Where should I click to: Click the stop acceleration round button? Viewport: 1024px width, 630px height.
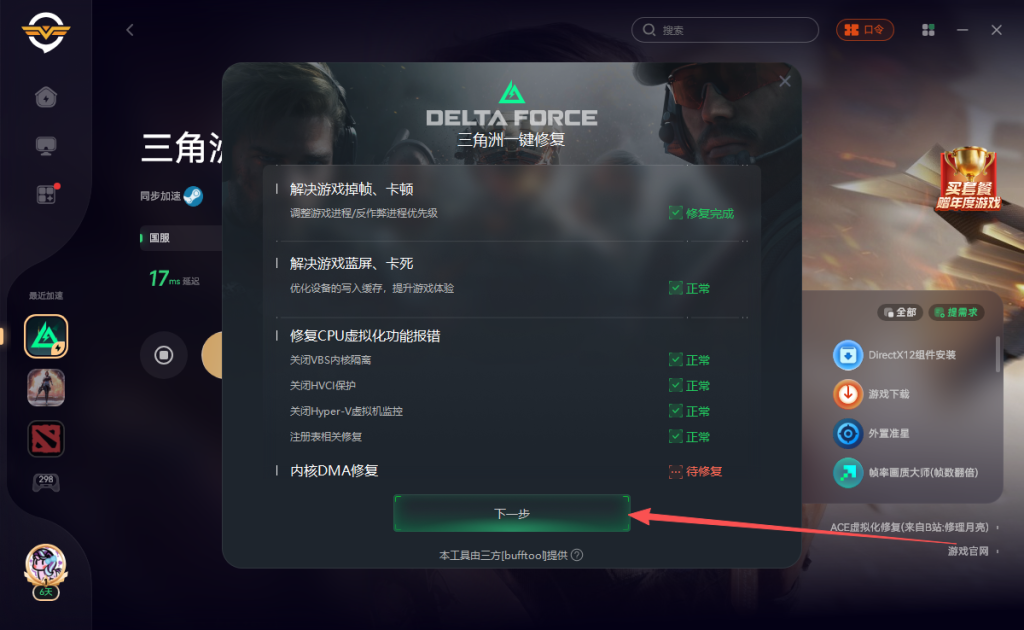163,354
